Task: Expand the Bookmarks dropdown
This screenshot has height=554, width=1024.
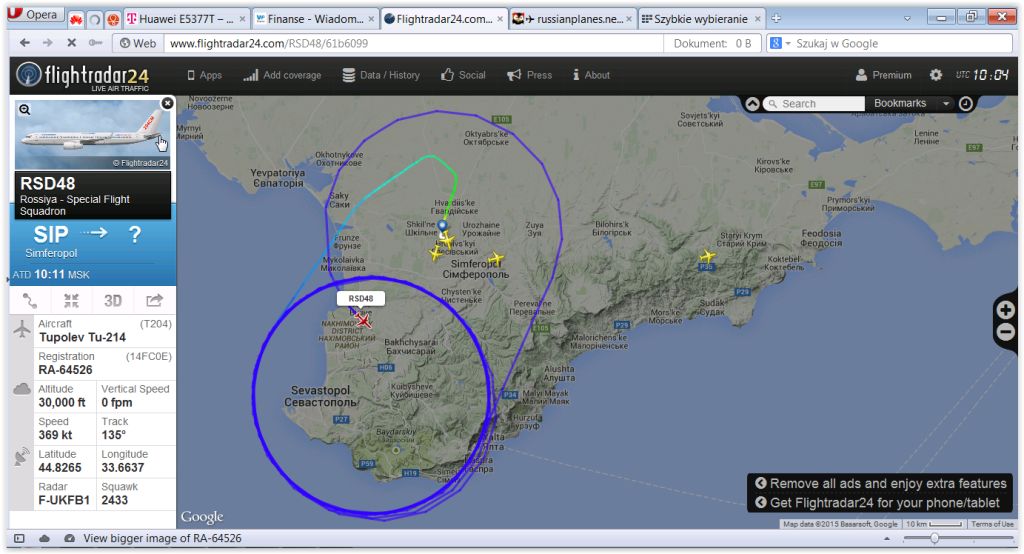Action: [x=911, y=103]
